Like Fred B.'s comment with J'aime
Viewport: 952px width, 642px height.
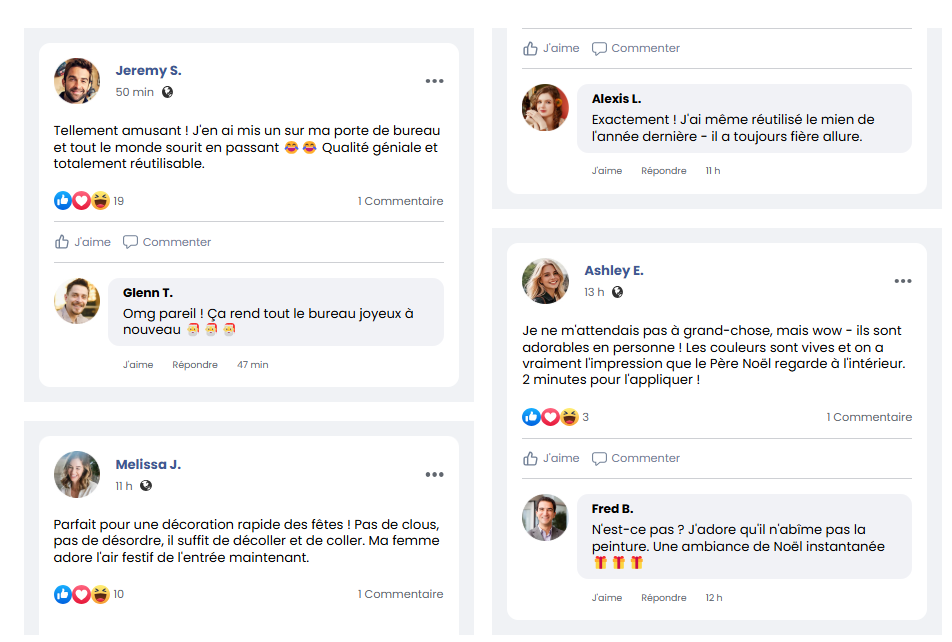(607, 598)
